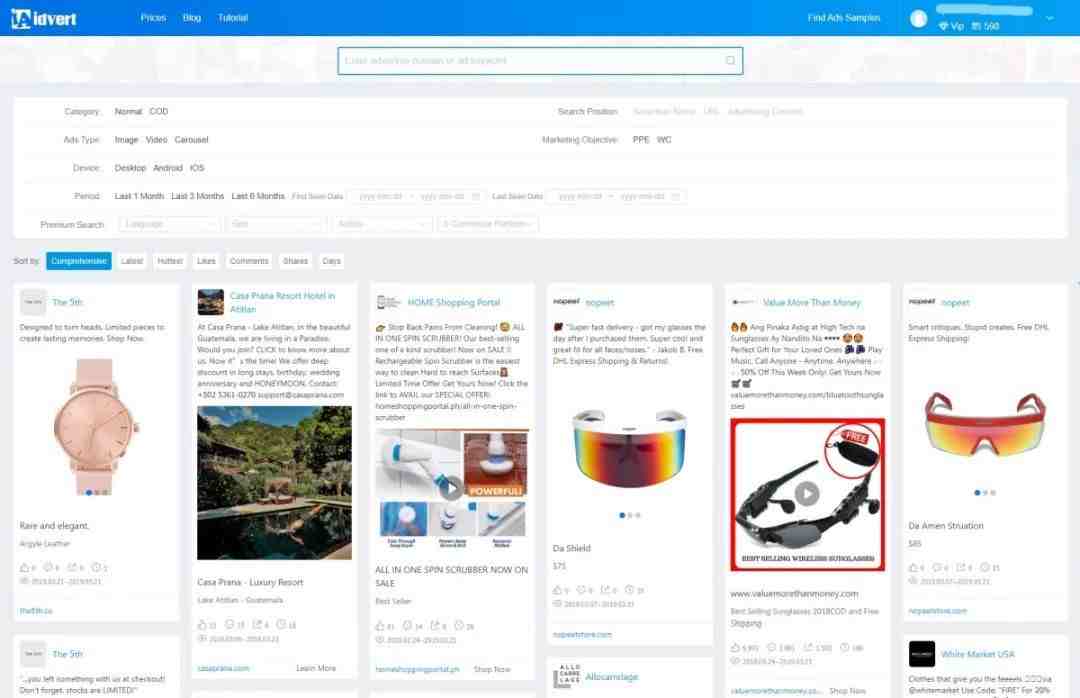This screenshot has width=1080, height=698.
Task: Click the calendar icon in Last Seen Date
Action: tap(675, 196)
